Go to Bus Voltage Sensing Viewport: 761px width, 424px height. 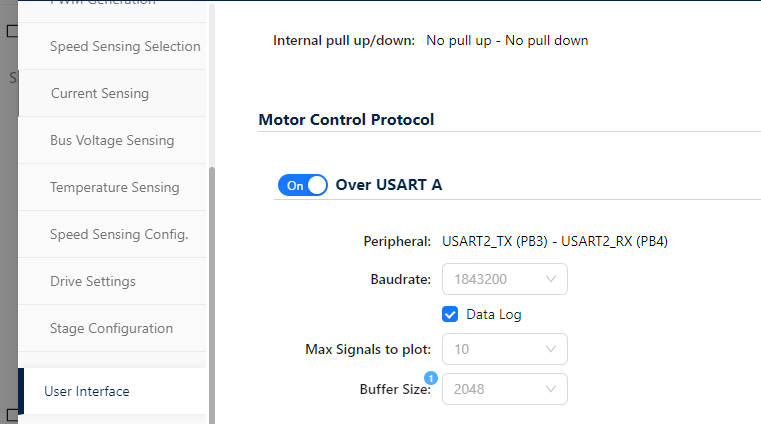point(112,140)
